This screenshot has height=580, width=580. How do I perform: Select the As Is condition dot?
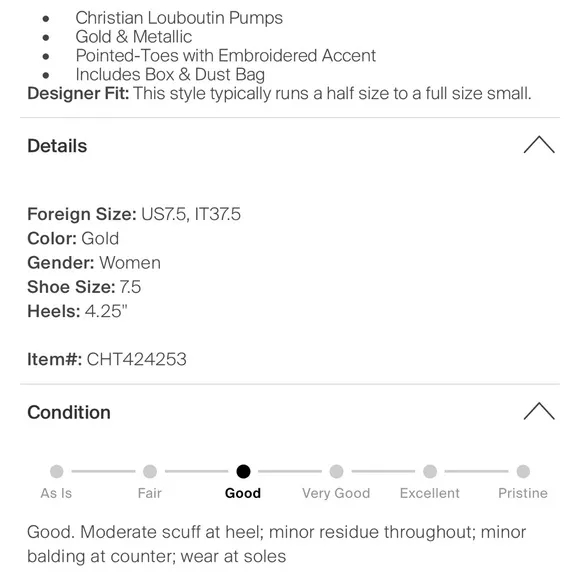click(x=57, y=471)
